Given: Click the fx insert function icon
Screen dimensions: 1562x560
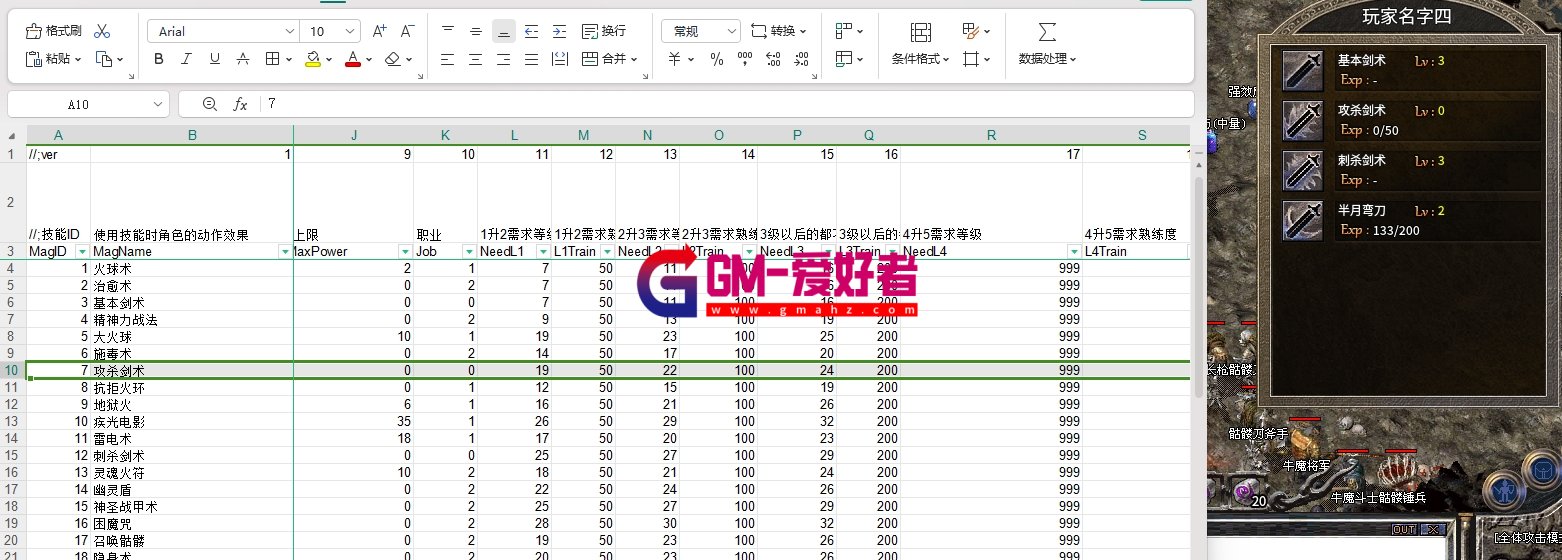Looking at the screenshot, I should tap(240, 104).
